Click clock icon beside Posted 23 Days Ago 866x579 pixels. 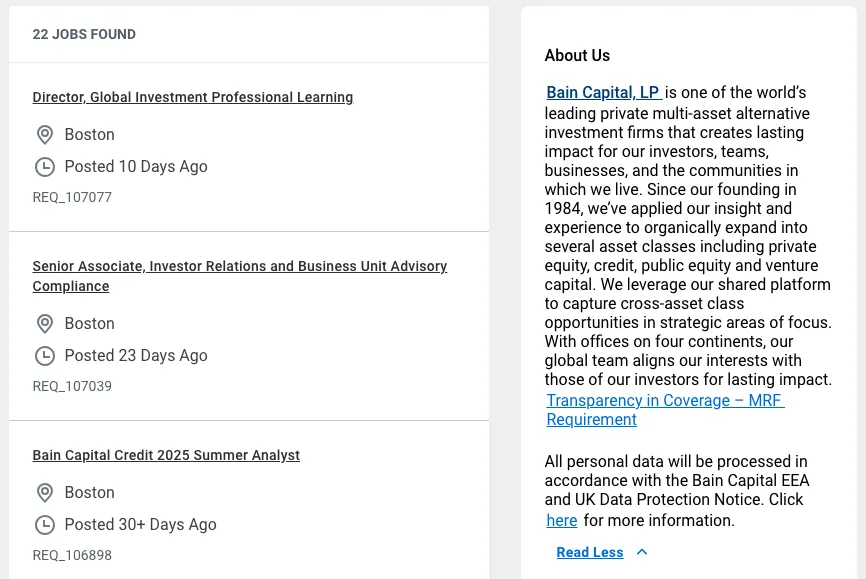(x=45, y=356)
